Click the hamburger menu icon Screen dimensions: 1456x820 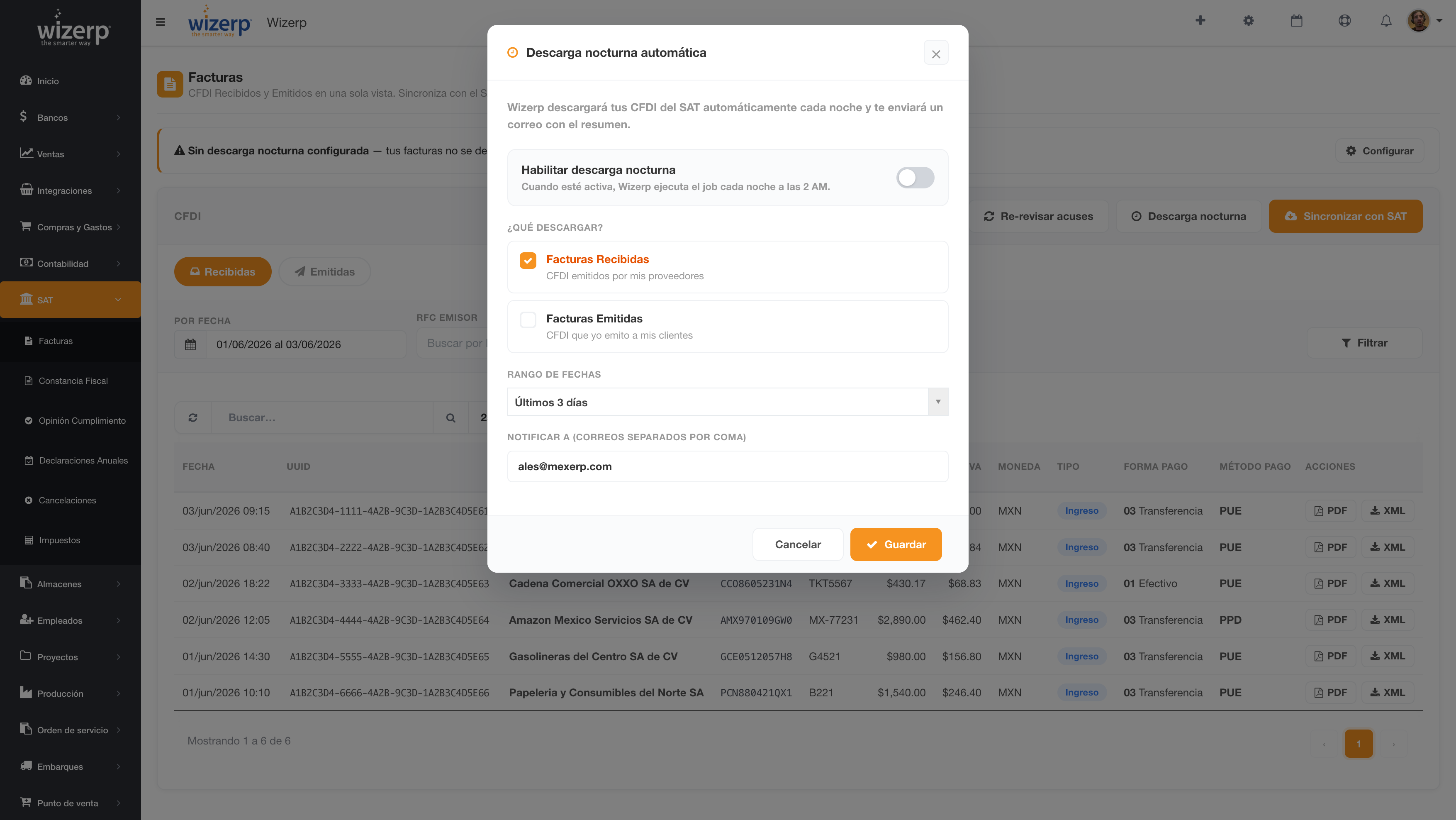pyautogui.click(x=161, y=22)
